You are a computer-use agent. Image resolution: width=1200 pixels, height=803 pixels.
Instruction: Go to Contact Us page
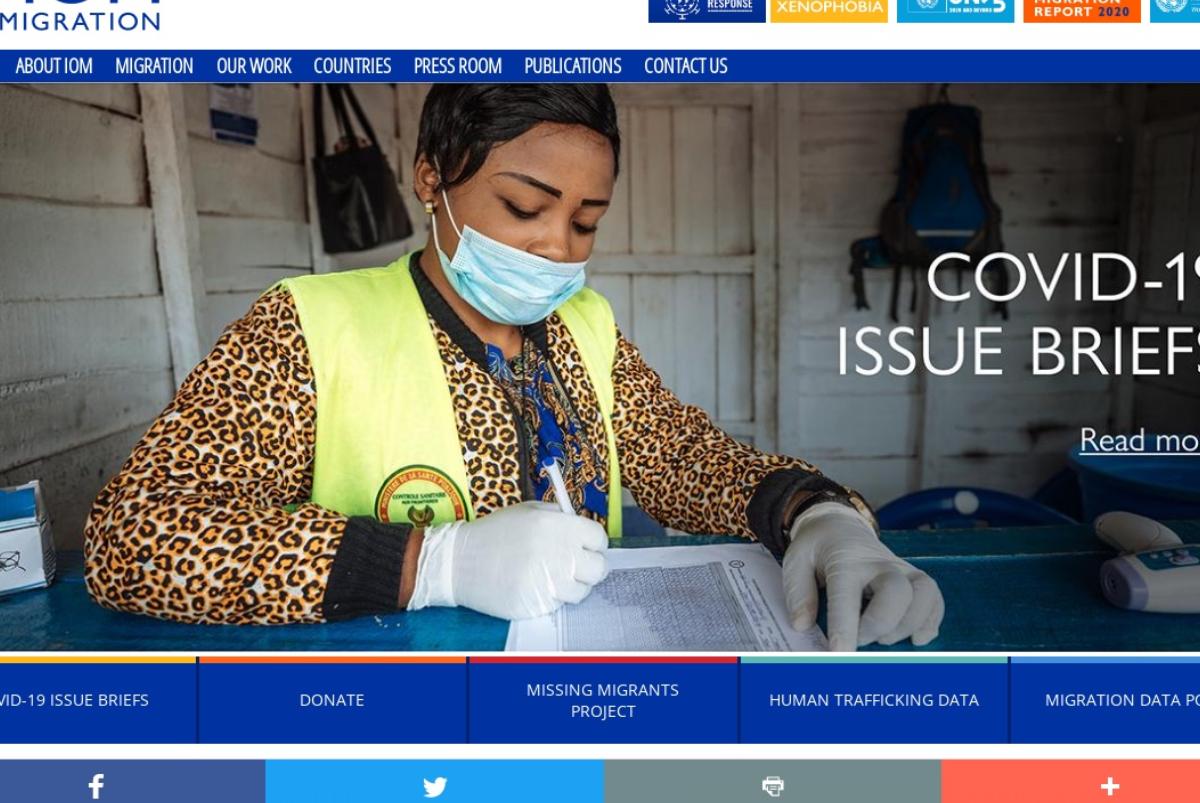[686, 66]
